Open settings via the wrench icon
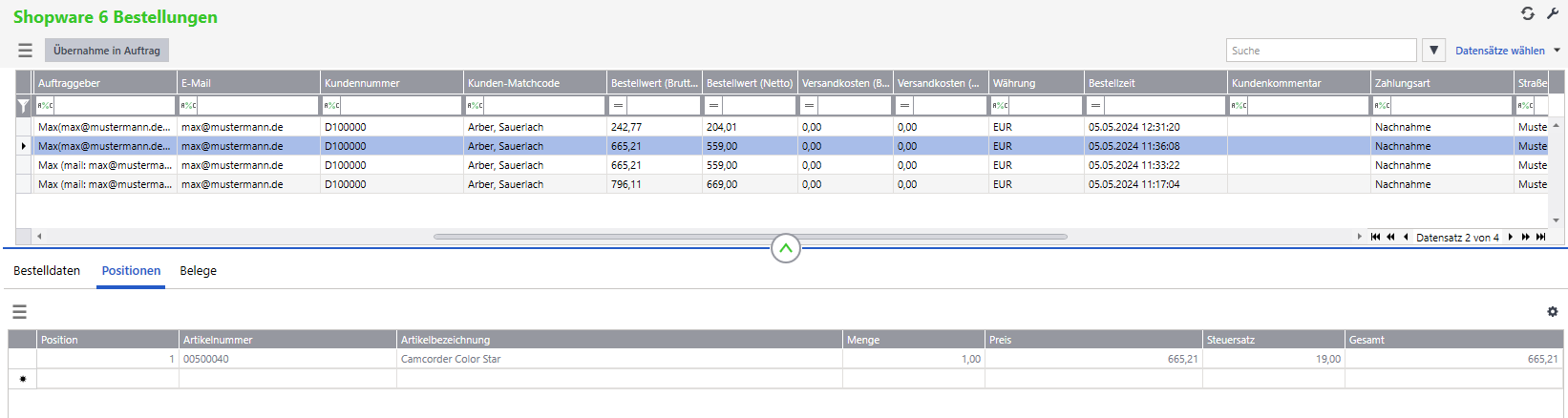This screenshot has height=418, width=1568. (x=1553, y=13)
